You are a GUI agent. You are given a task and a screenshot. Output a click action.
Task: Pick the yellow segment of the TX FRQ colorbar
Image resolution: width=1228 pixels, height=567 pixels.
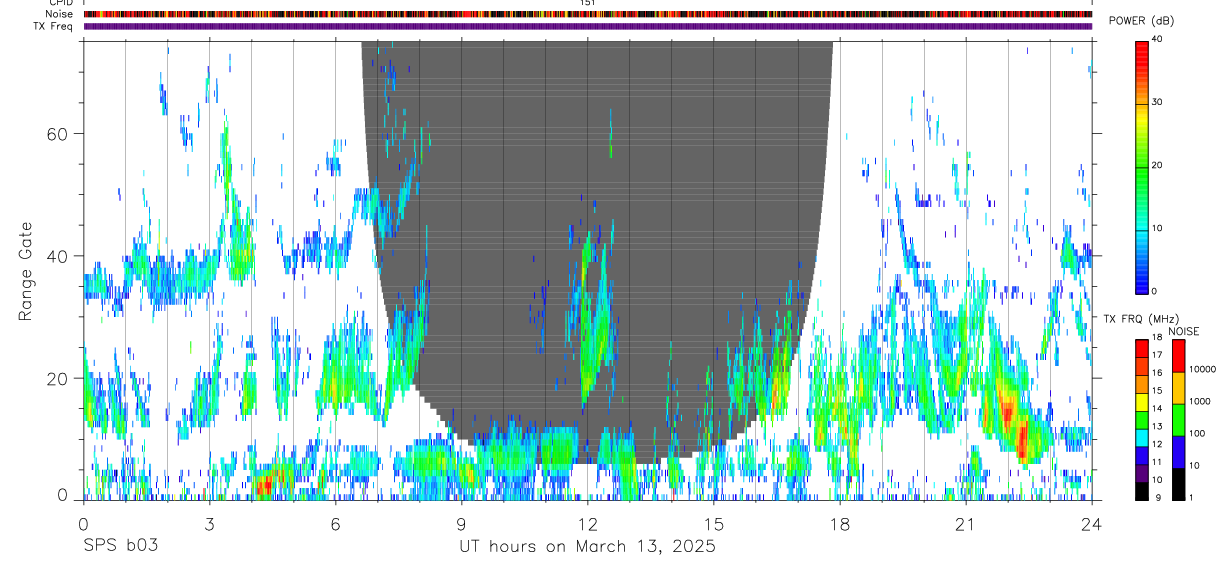click(x=1141, y=401)
